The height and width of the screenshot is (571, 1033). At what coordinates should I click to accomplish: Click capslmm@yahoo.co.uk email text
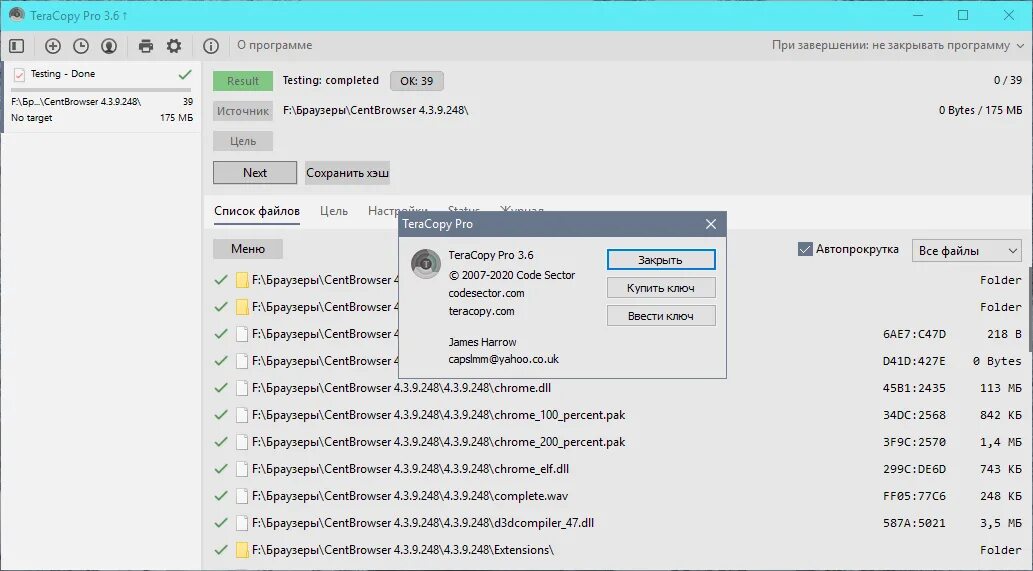point(503,359)
